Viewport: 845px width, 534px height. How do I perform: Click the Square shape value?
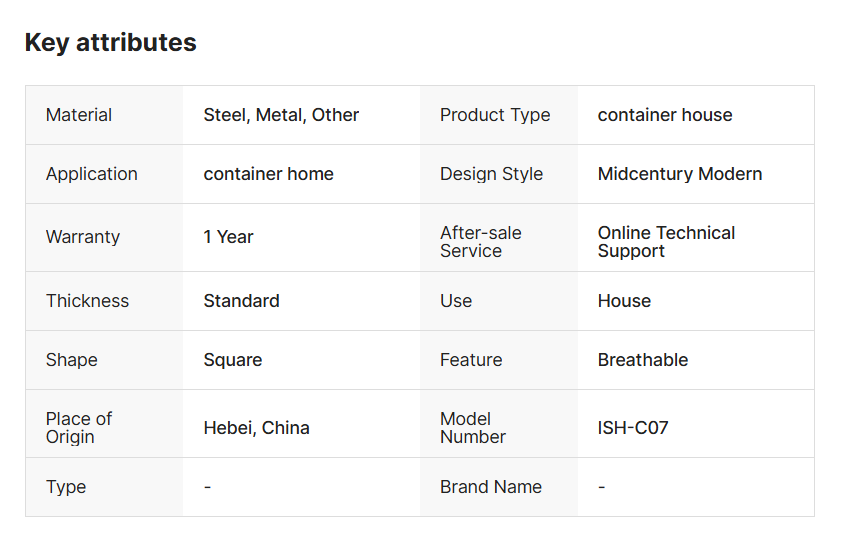[x=232, y=360]
